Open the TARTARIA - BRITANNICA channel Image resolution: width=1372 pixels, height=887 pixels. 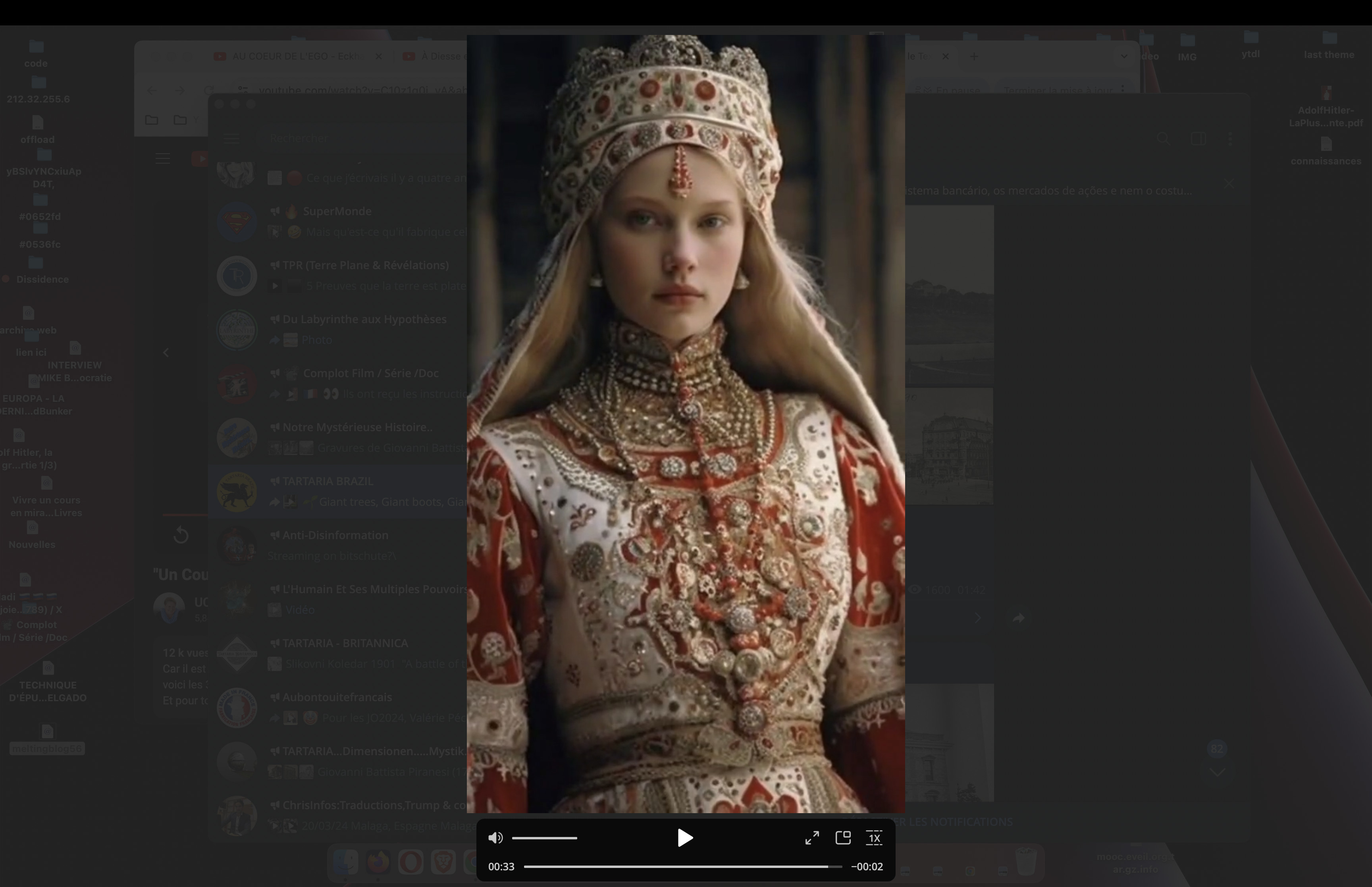tap(338, 653)
